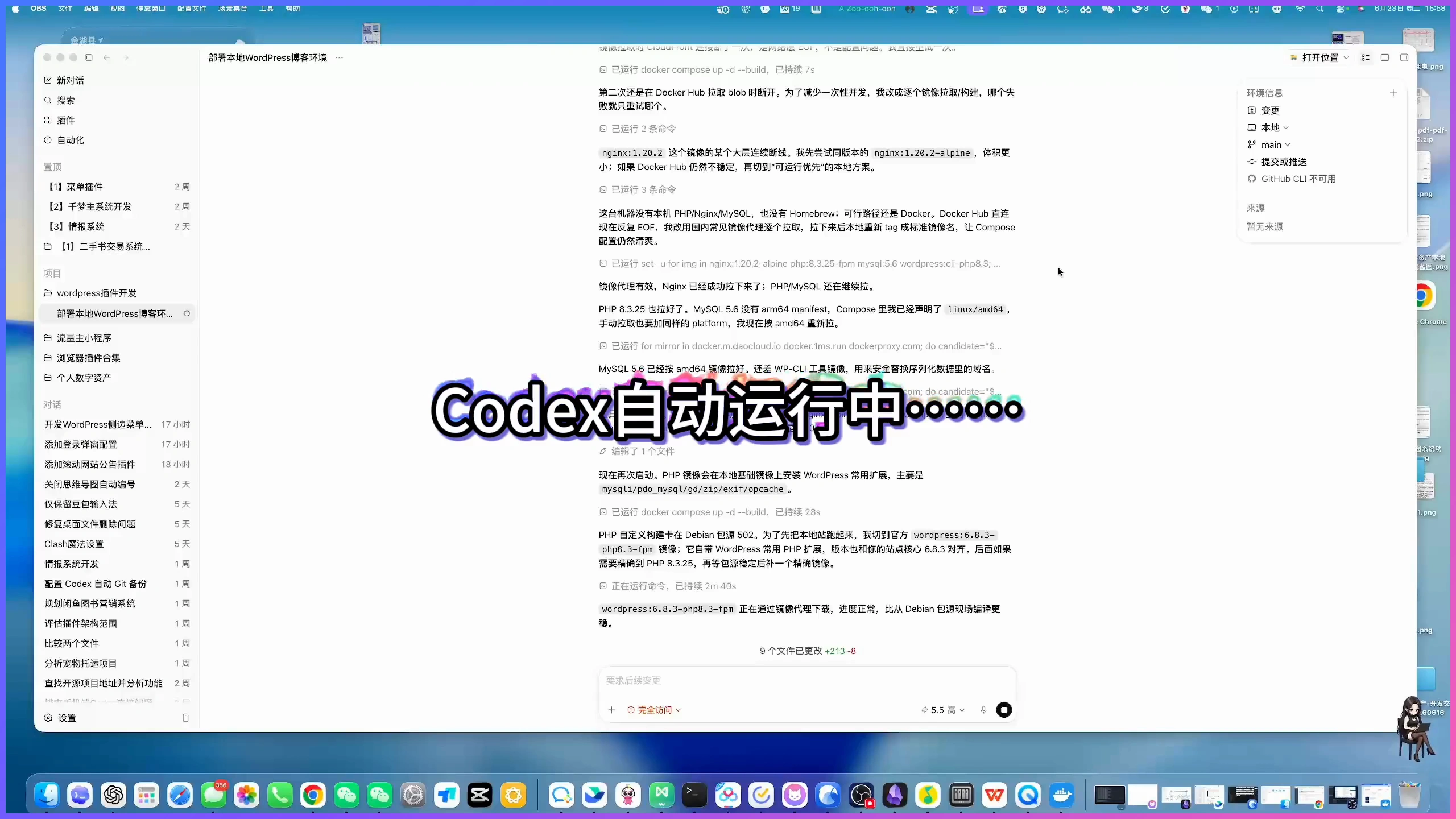
Task: Open Safari from the Dock
Action: tap(180, 795)
